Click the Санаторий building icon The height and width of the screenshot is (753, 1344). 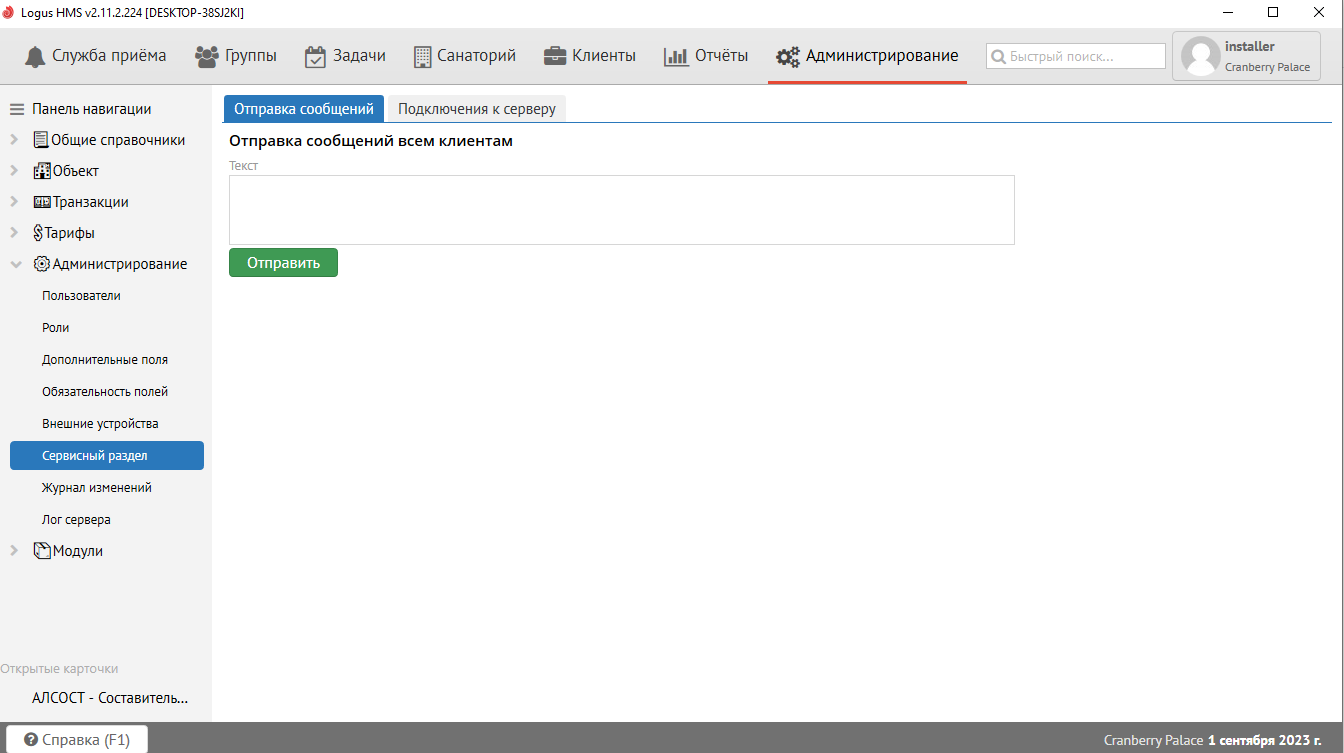(422, 56)
